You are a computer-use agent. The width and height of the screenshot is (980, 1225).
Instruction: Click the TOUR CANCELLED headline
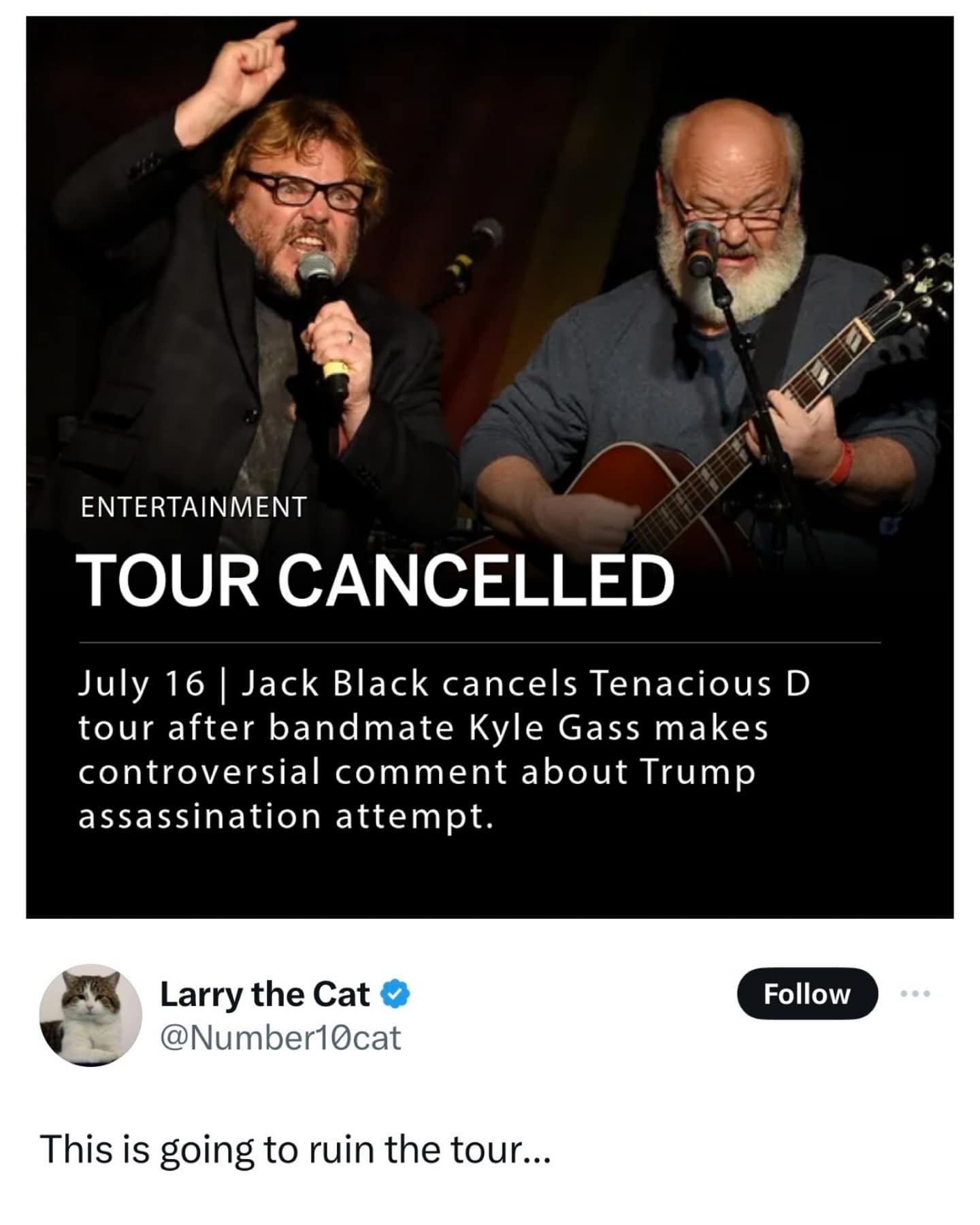(376, 581)
